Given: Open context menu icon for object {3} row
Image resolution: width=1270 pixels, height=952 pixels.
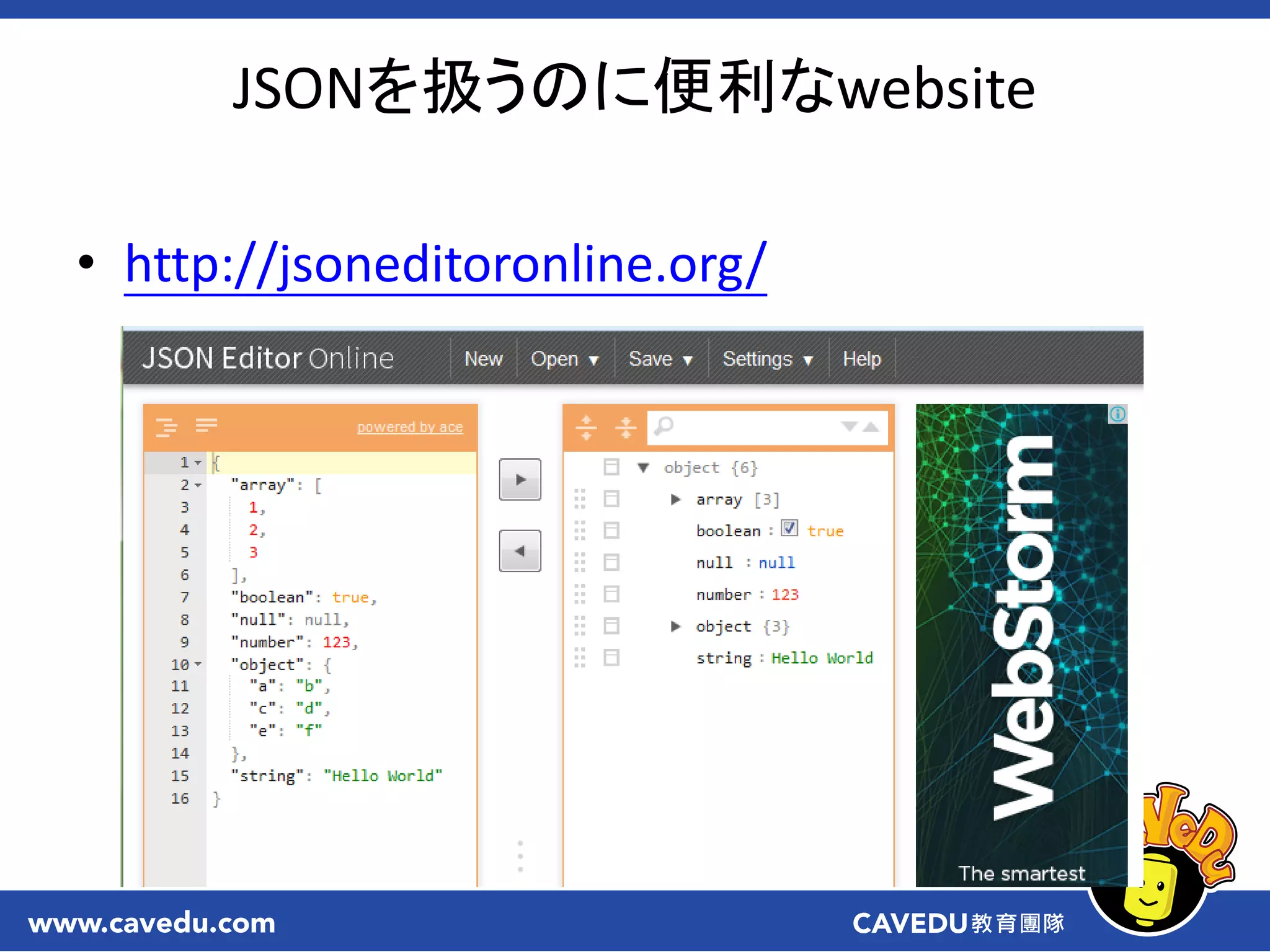Looking at the screenshot, I should (x=611, y=626).
